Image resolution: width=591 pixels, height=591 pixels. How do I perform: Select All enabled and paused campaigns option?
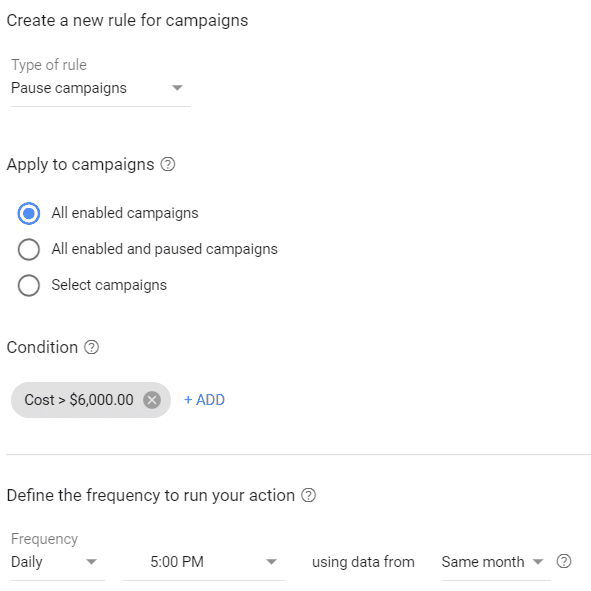[x=29, y=249]
